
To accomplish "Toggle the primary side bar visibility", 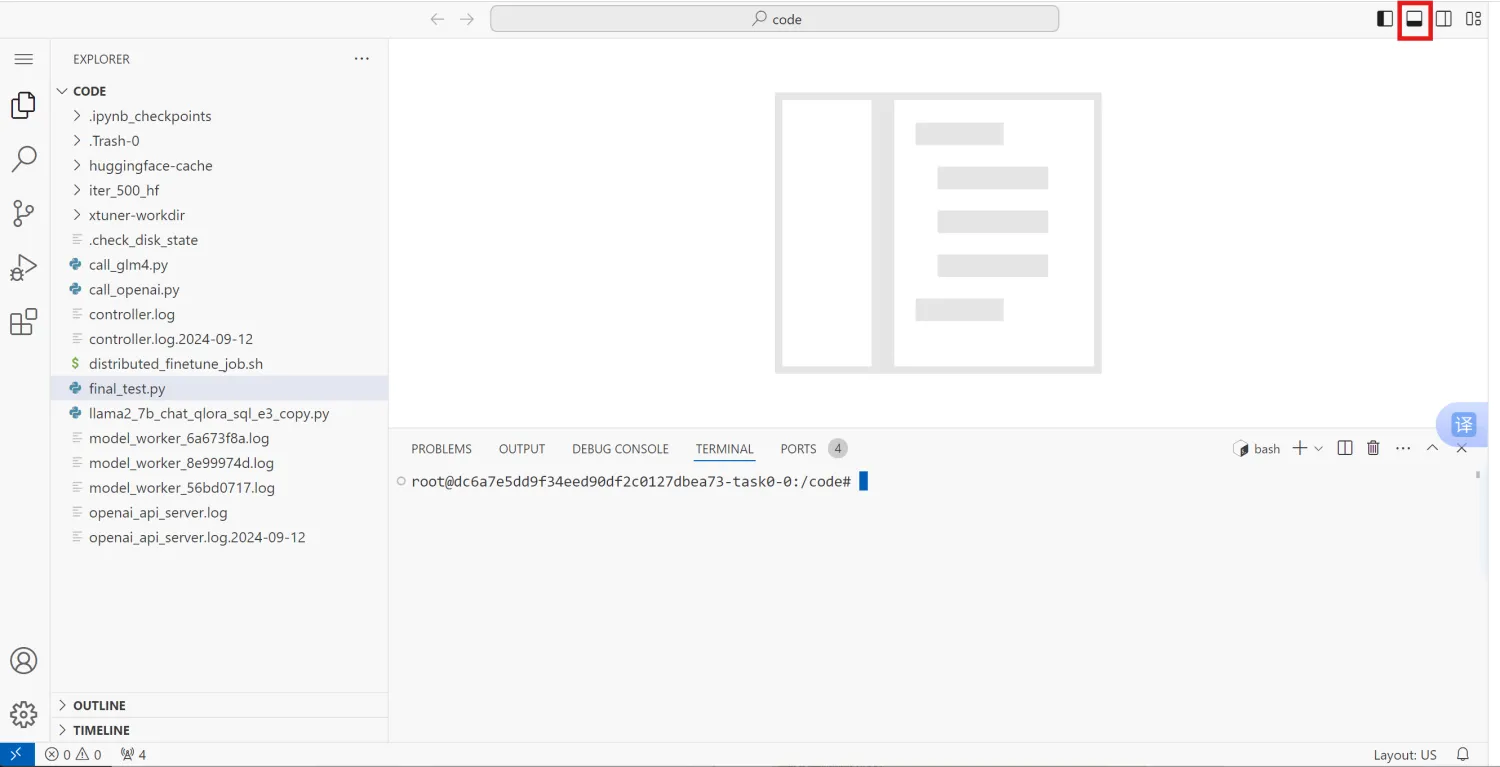I will point(1385,19).
